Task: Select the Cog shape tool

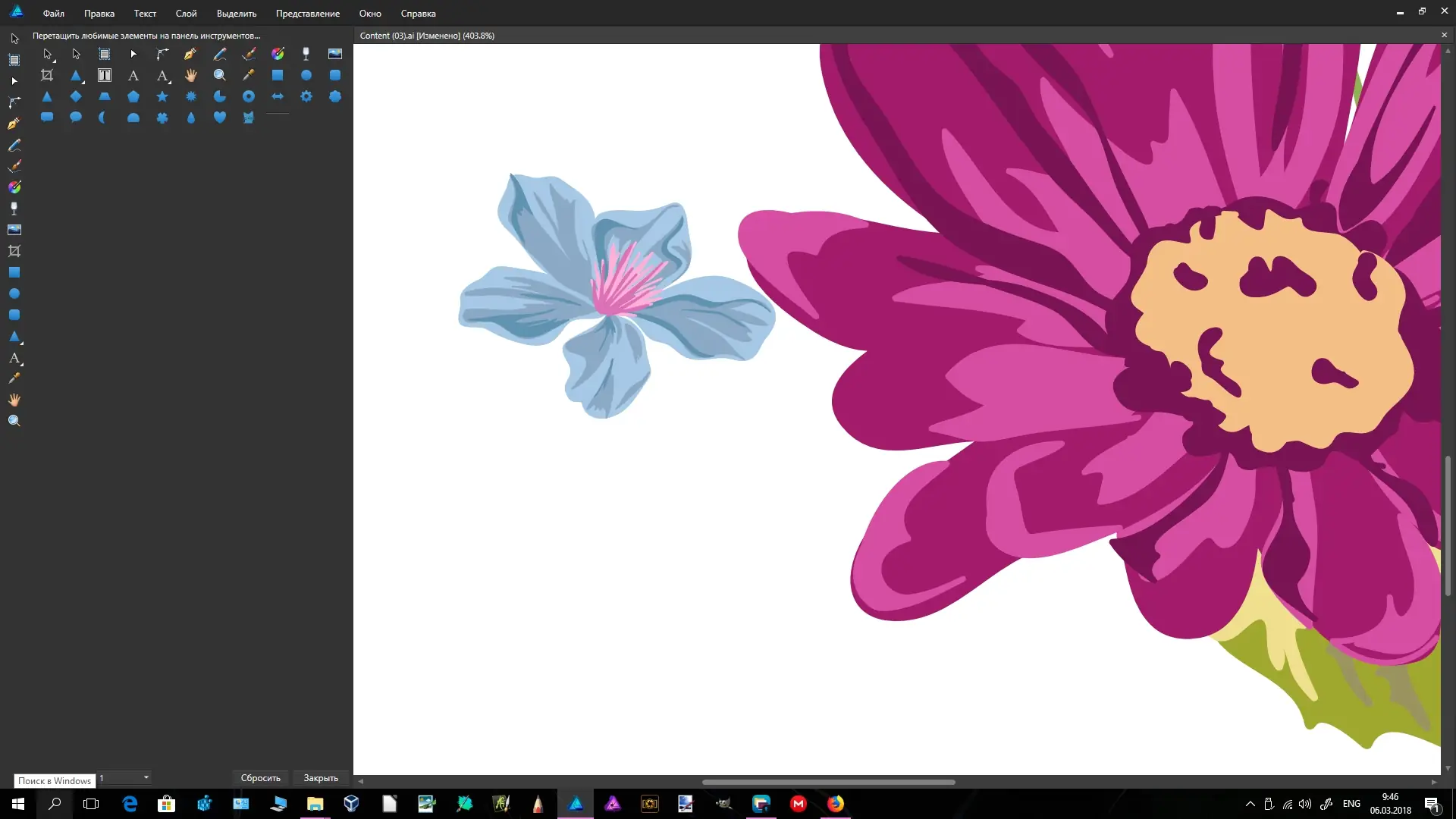Action: click(306, 96)
